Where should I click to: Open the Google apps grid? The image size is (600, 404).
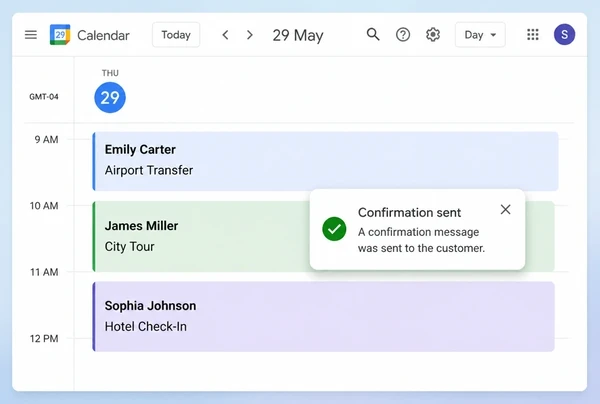(533, 35)
